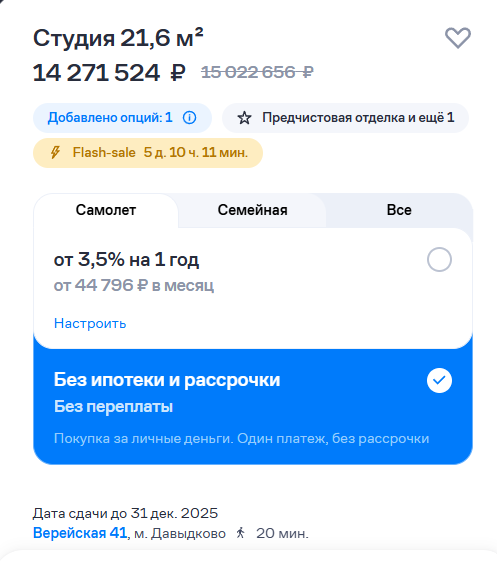Add studio to favorites with heart icon

458,38
